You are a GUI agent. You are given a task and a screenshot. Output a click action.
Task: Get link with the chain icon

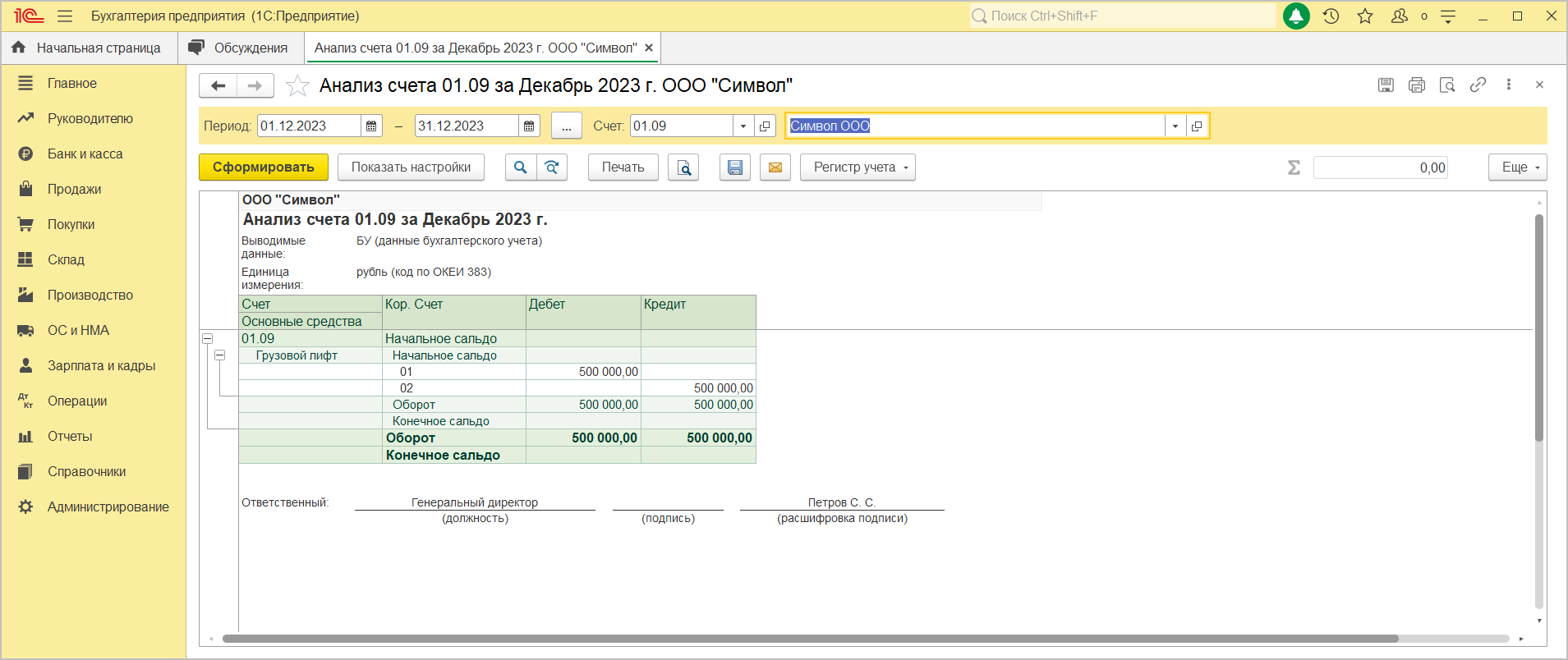click(x=1478, y=85)
